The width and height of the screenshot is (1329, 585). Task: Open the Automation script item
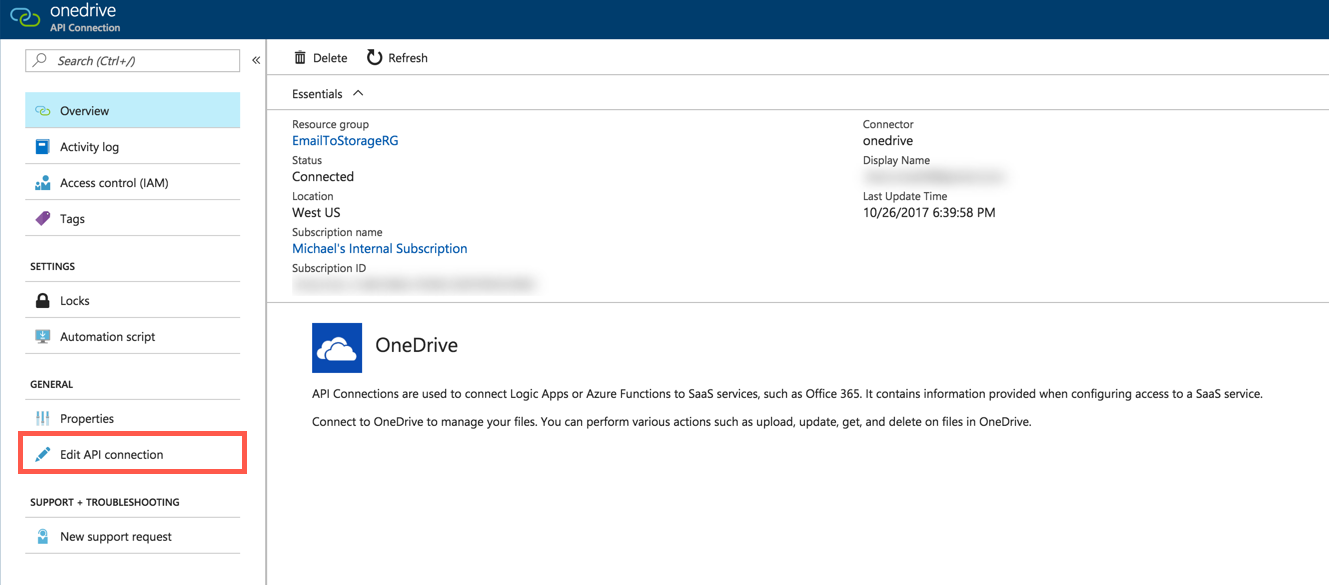click(132, 337)
